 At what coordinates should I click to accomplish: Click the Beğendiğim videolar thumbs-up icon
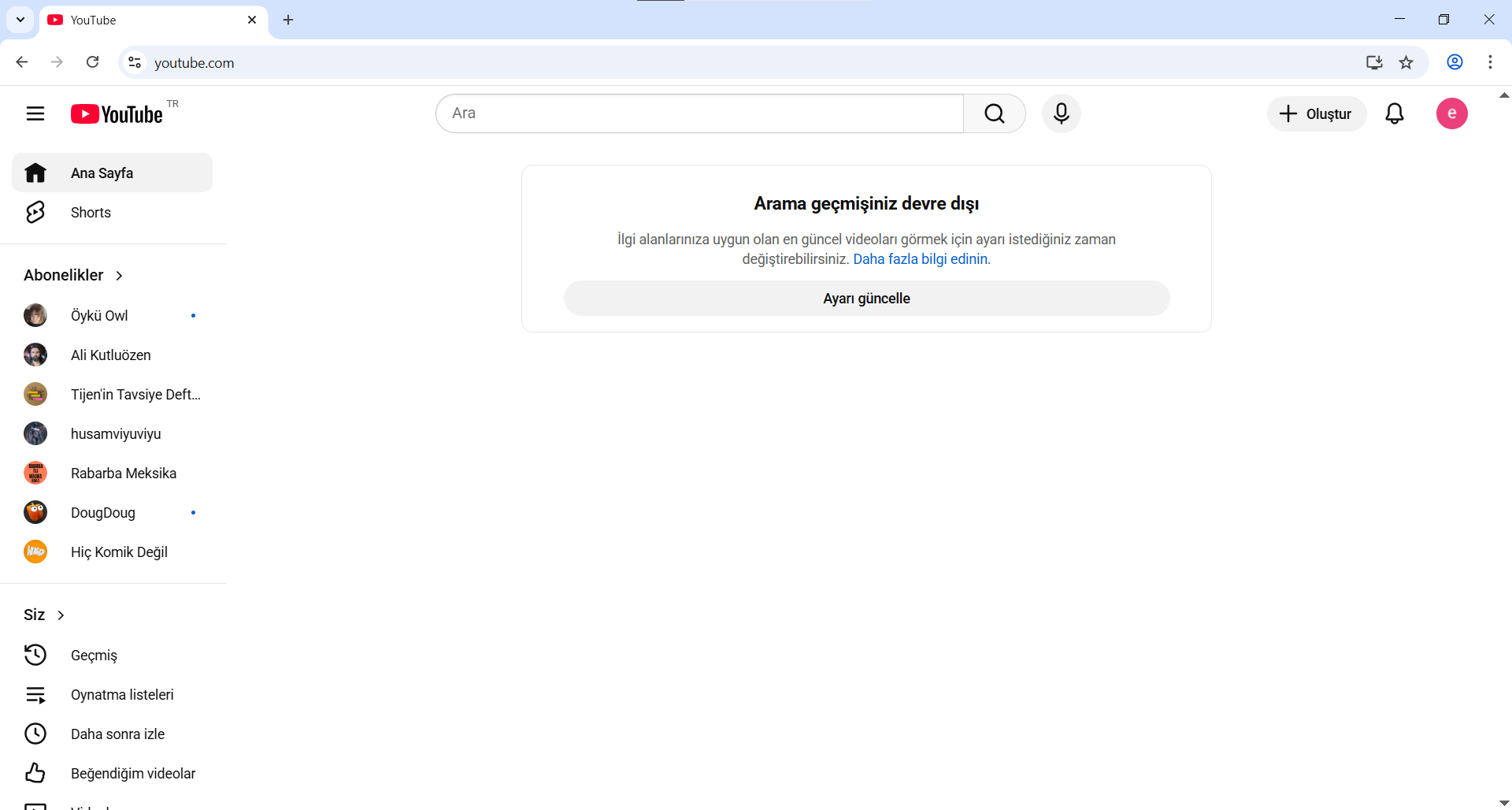coord(35,773)
